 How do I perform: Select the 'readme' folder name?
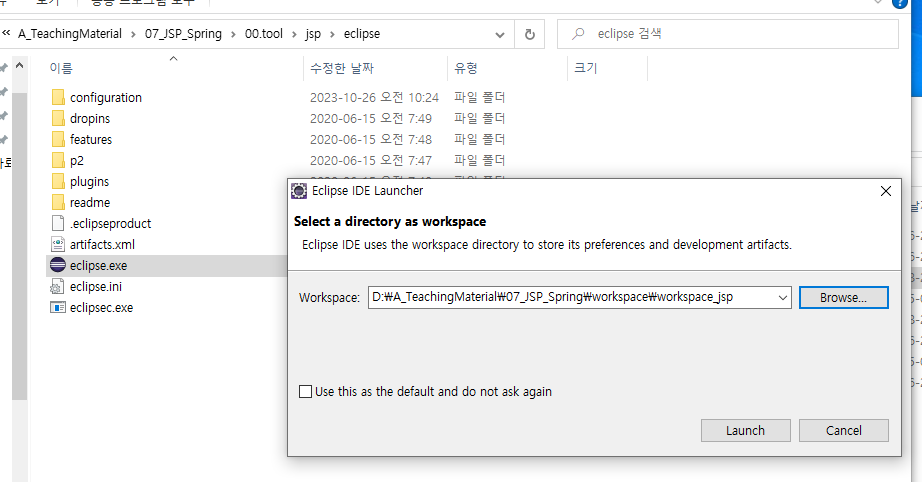90,203
